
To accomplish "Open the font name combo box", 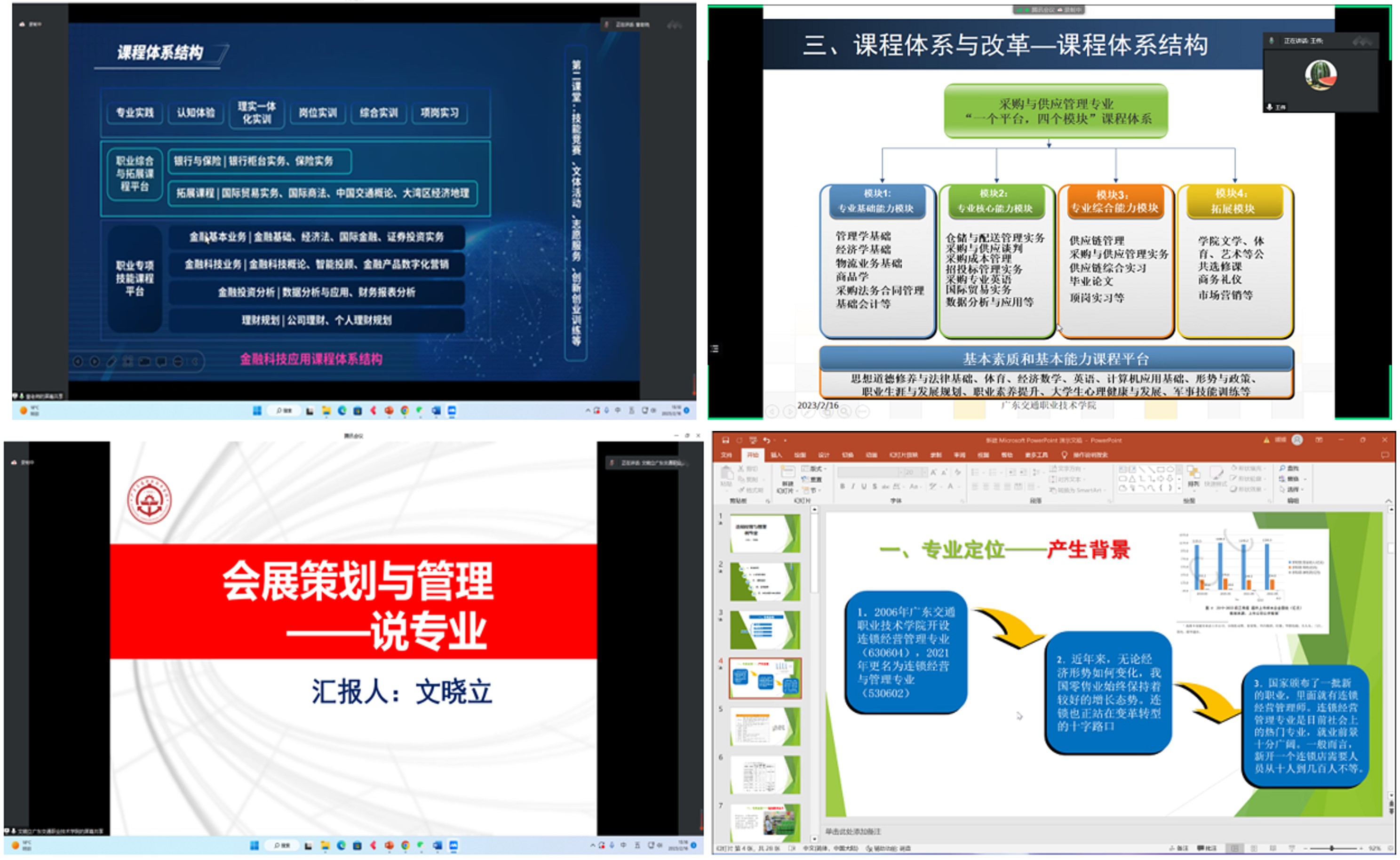I will coord(868,473).
